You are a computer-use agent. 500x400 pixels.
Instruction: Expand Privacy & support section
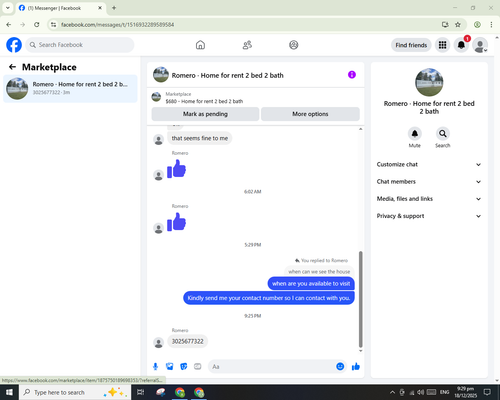click(429, 216)
